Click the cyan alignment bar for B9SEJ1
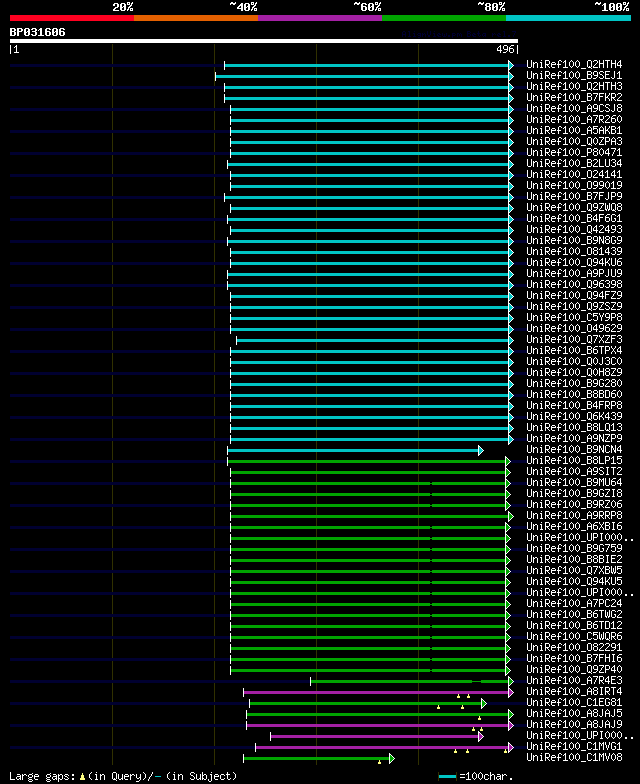Viewport: 640px width, 784px height. 364,76
